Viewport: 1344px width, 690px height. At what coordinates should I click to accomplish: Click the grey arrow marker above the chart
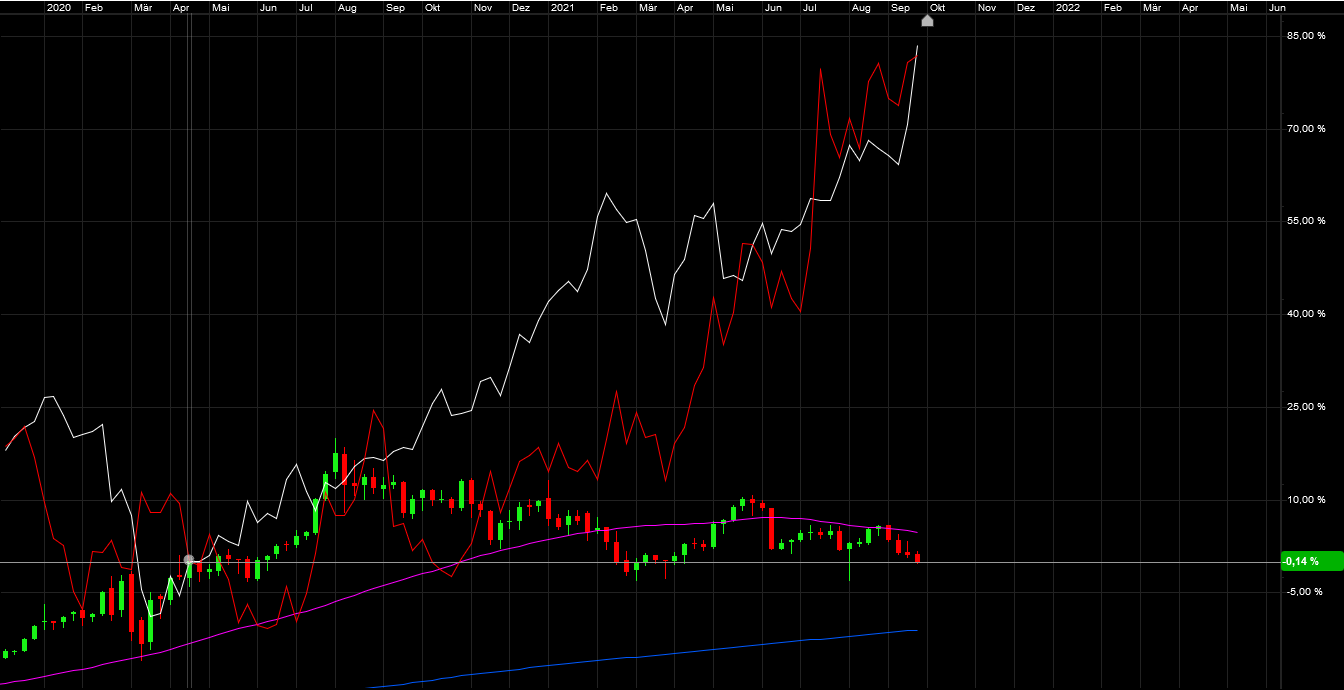(x=927, y=20)
